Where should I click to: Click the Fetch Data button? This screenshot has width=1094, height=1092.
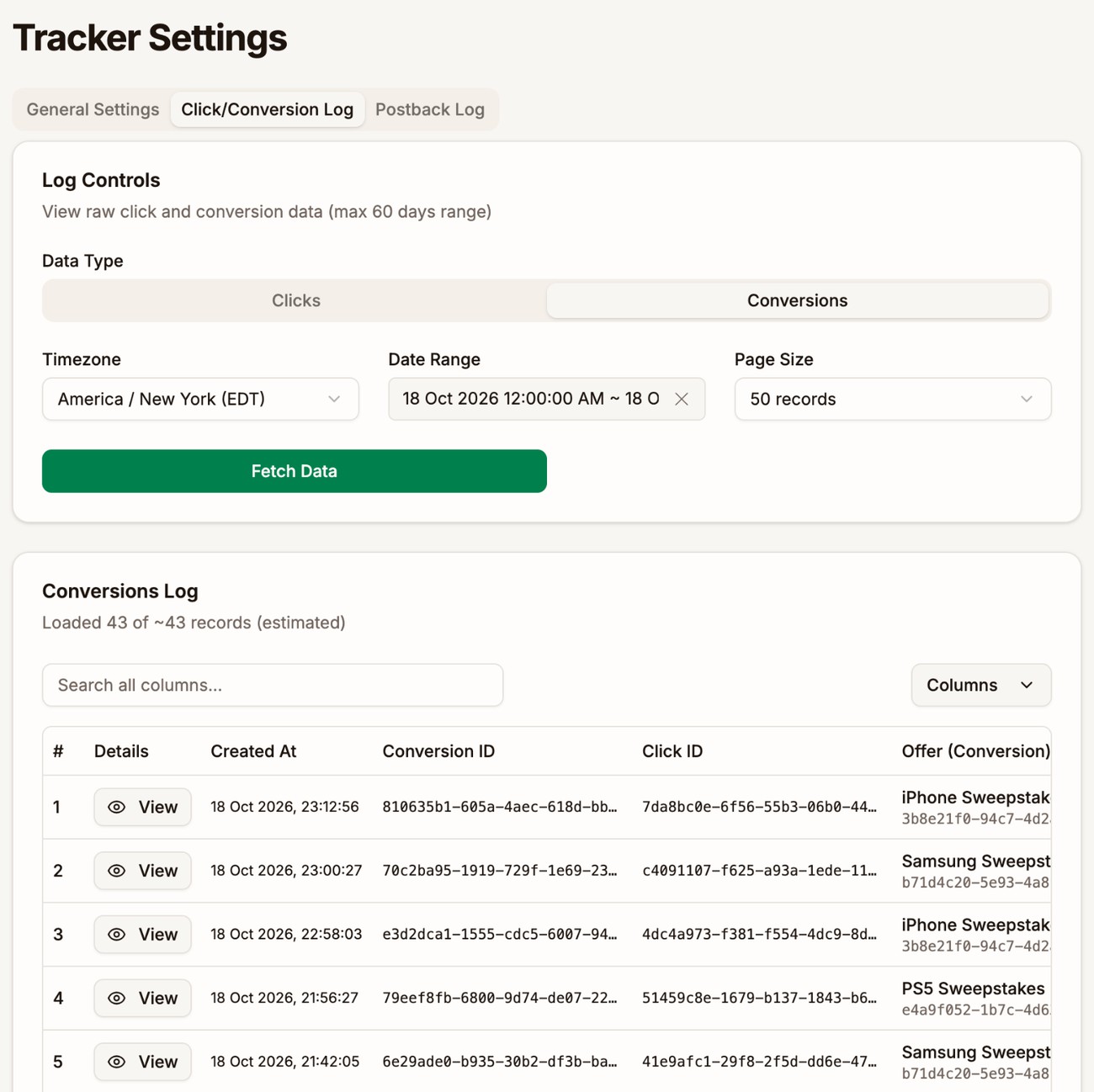click(295, 471)
